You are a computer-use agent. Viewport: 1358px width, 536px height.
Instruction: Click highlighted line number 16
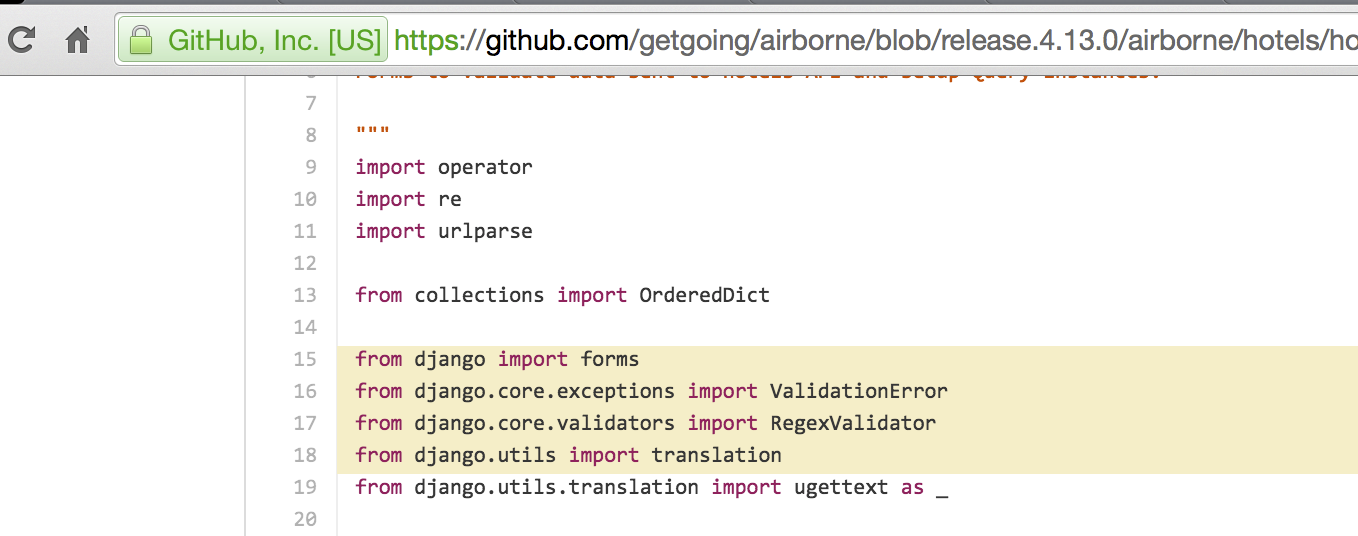click(x=305, y=391)
